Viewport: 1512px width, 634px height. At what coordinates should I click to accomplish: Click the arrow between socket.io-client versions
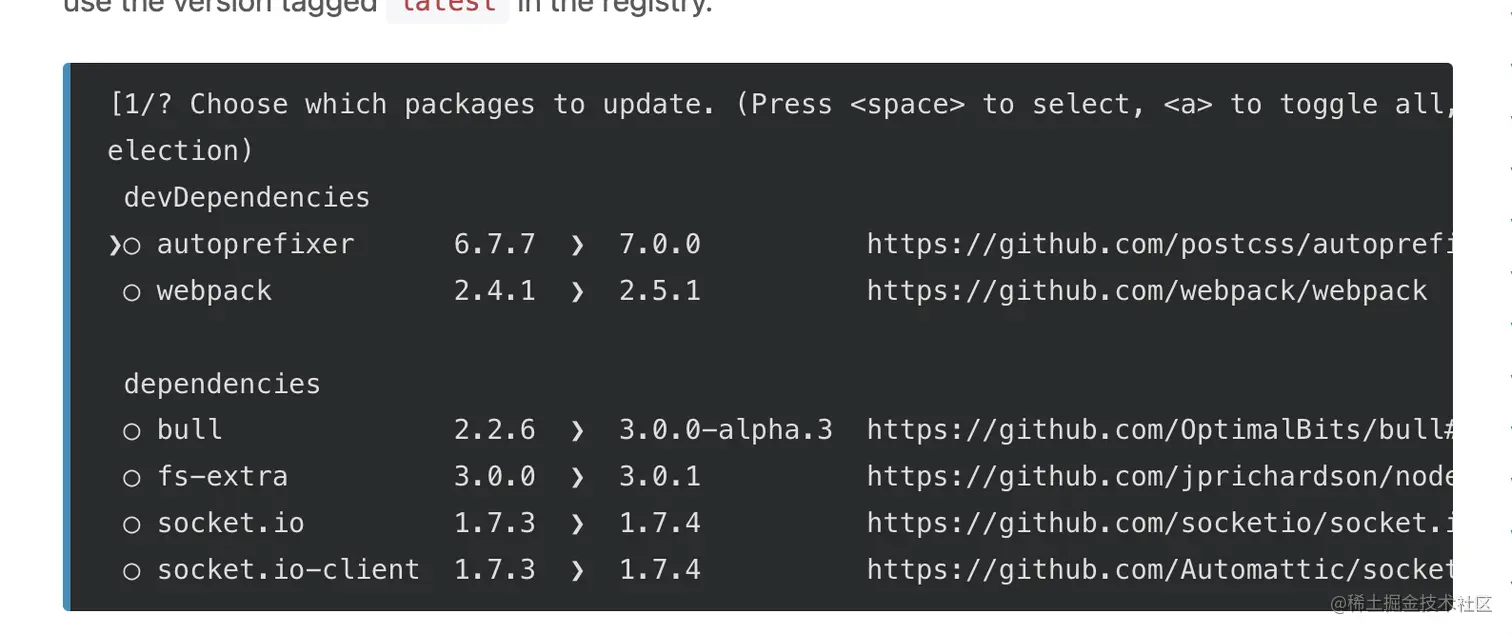point(577,570)
